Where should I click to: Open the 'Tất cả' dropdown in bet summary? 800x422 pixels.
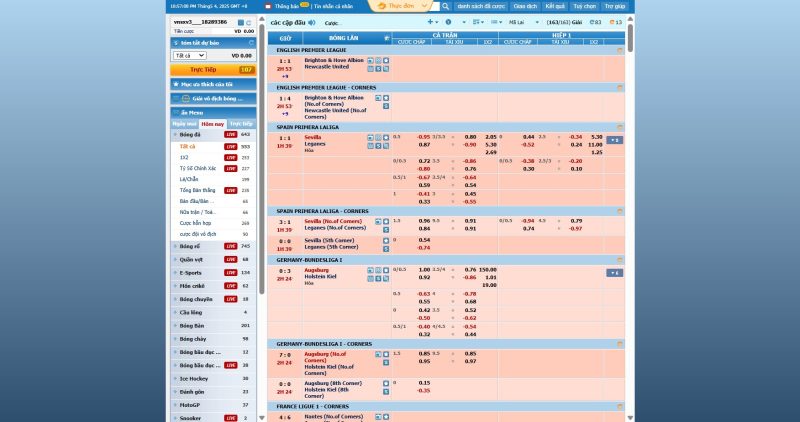189,56
